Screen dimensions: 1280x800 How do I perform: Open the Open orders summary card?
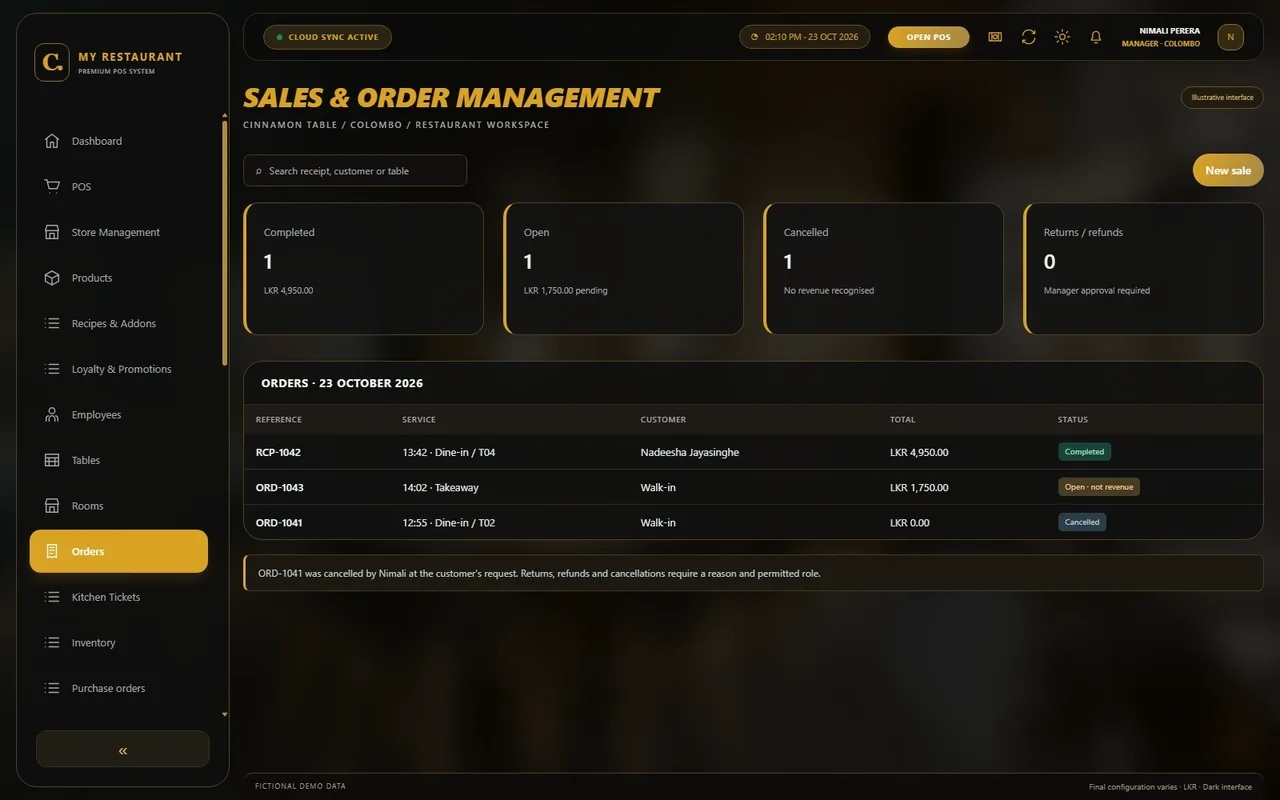[x=623, y=268]
